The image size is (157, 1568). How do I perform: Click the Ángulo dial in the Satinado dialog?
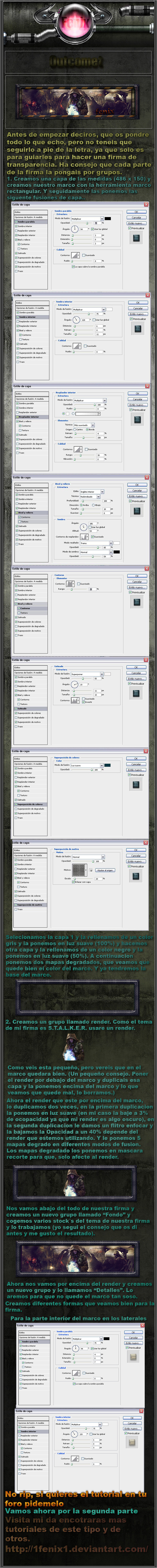[x=75, y=684]
